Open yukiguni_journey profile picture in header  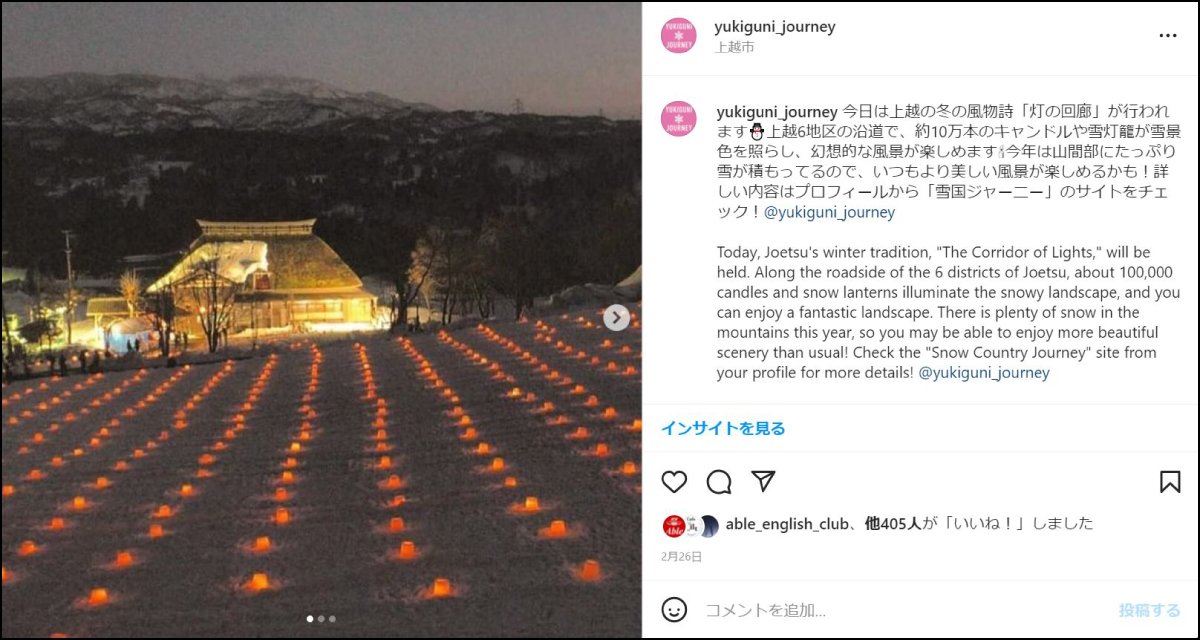(x=678, y=36)
